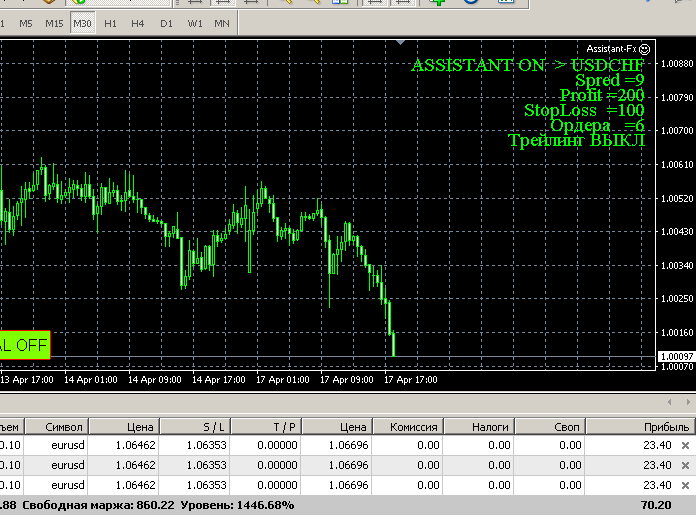696x520 pixels.
Task: Close the first eurusd order with X
Action: pyautogui.click(x=685, y=445)
